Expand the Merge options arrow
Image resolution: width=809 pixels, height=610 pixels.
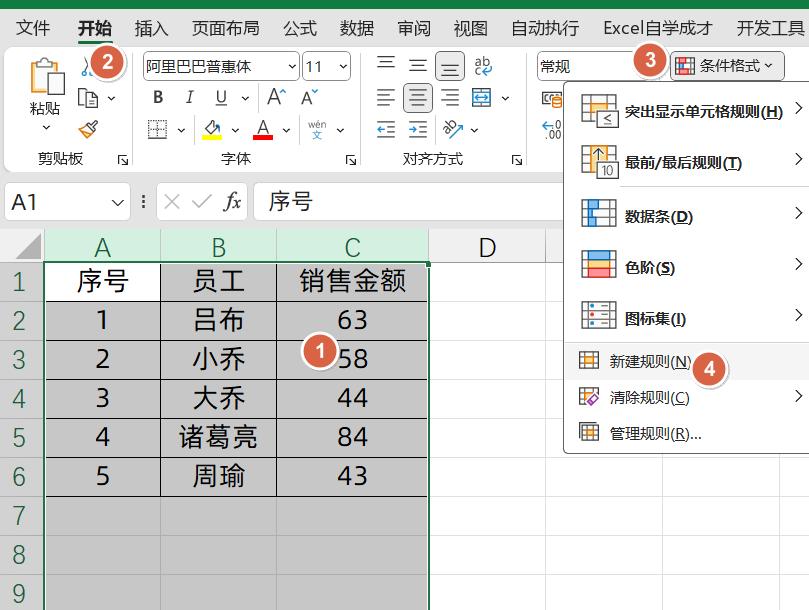pos(506,98)
